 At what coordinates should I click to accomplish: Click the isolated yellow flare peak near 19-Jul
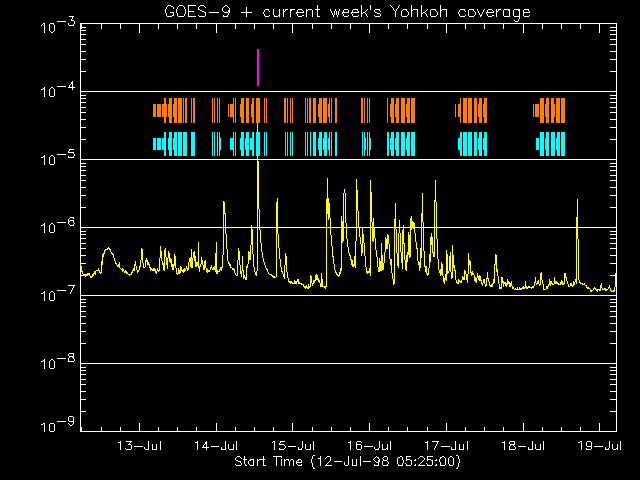click(577, 241)
